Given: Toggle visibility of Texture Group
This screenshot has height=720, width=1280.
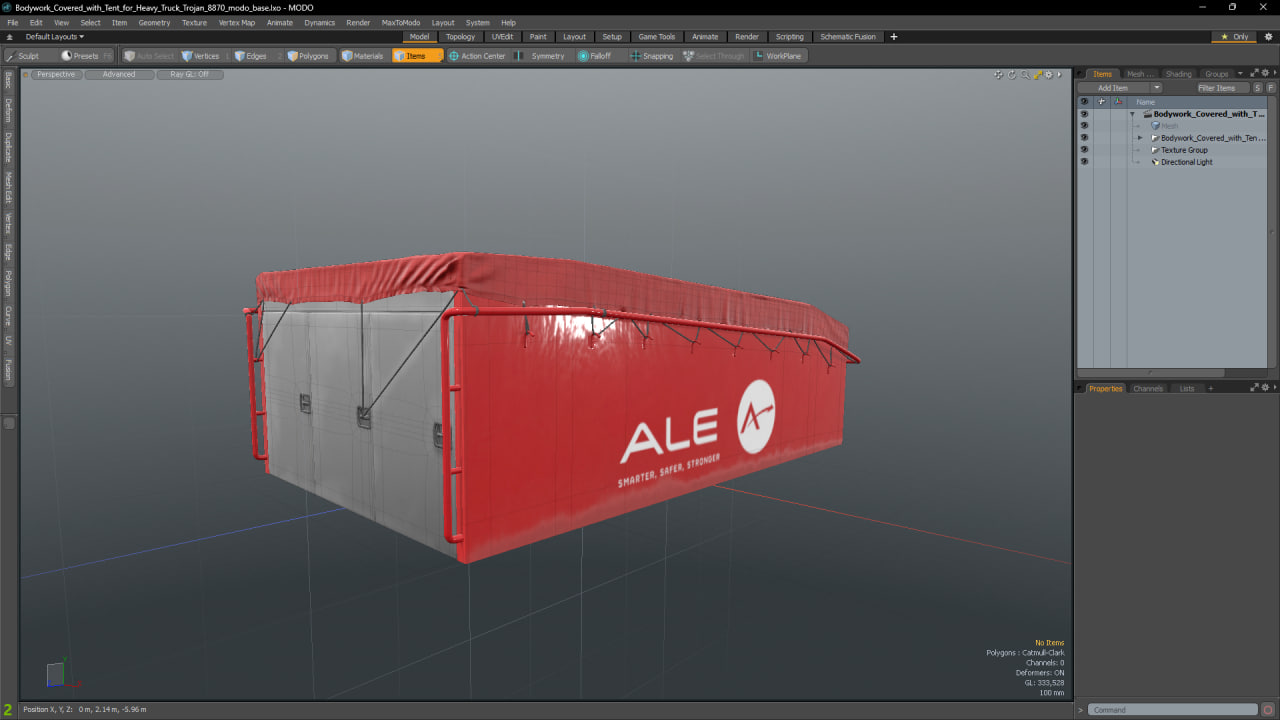Looking at the screenshot, I should pos(1084,150).
